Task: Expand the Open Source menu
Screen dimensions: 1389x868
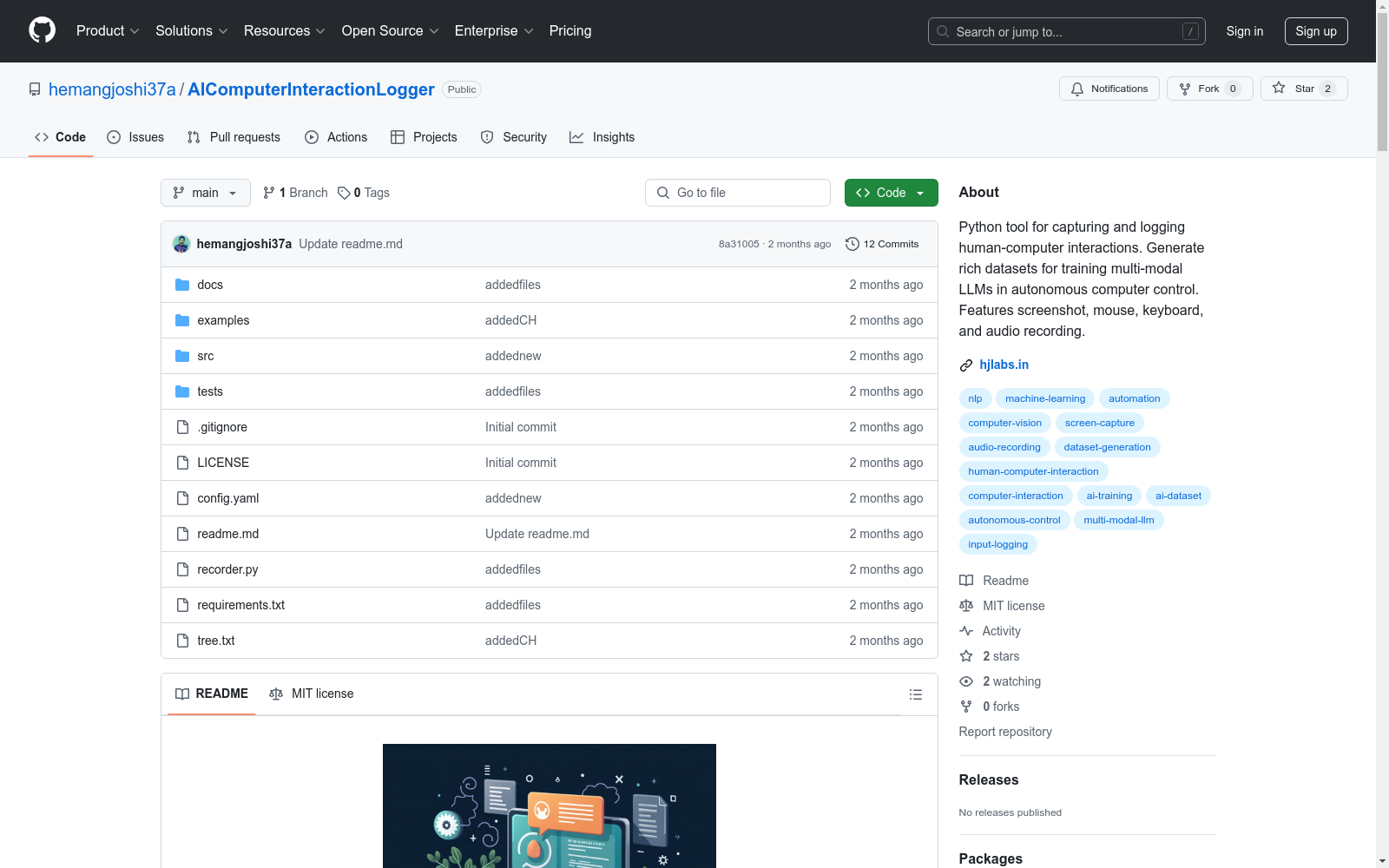Action: click(x=391, y=31)
